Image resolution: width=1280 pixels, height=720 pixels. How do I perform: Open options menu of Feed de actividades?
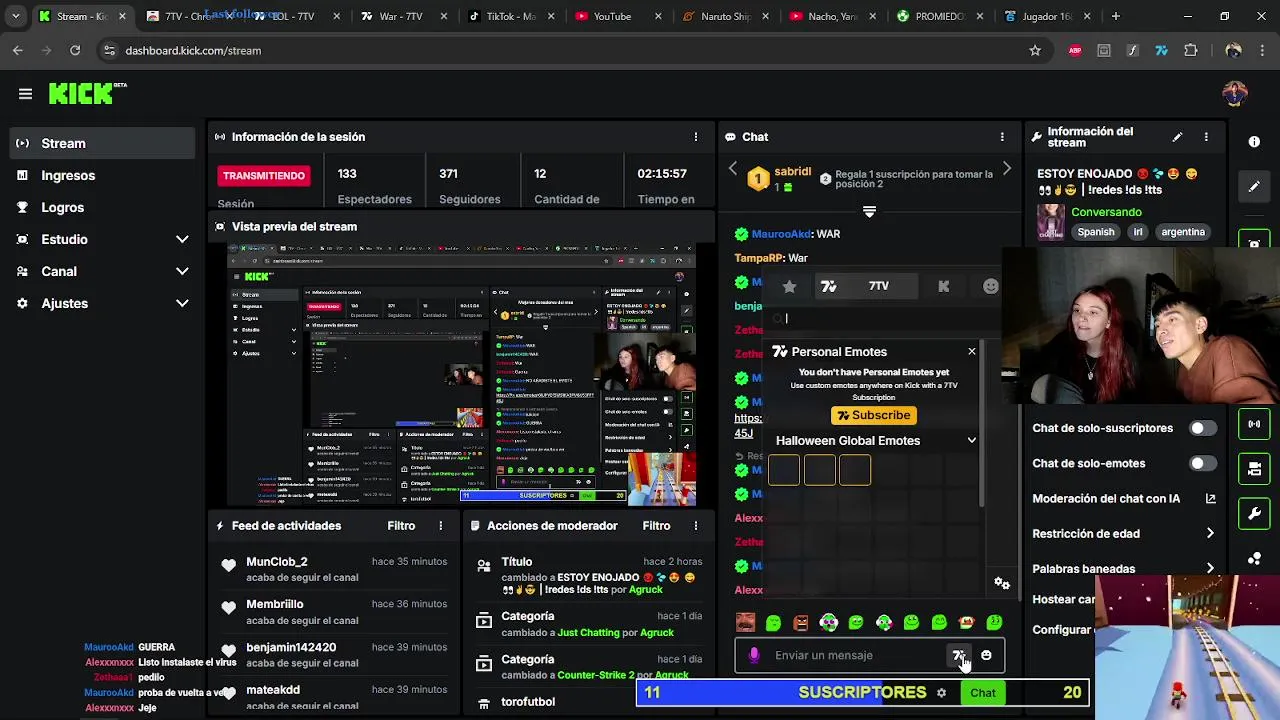pyautogui.click(x=440, y=526)
